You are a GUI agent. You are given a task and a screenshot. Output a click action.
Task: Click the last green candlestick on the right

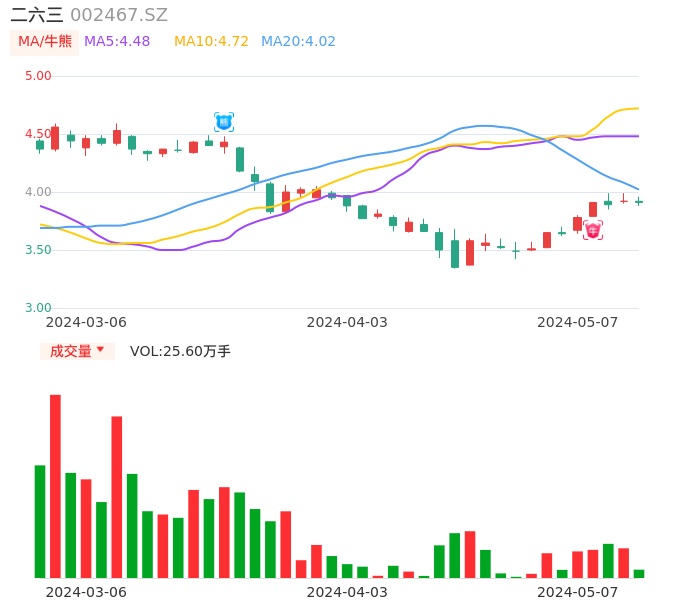pos(639,201)
